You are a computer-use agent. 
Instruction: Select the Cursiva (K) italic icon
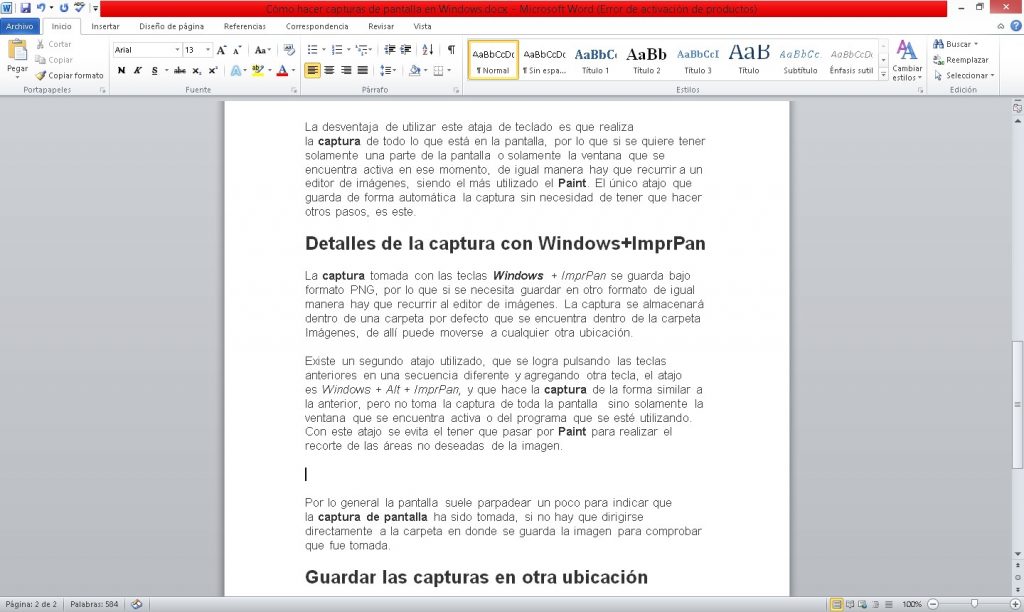tap(137, 69)
